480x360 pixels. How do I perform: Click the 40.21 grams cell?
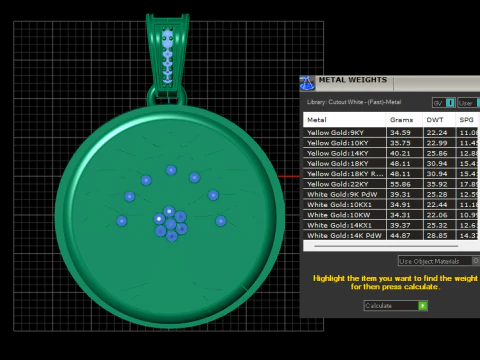(x=404, y=153)
